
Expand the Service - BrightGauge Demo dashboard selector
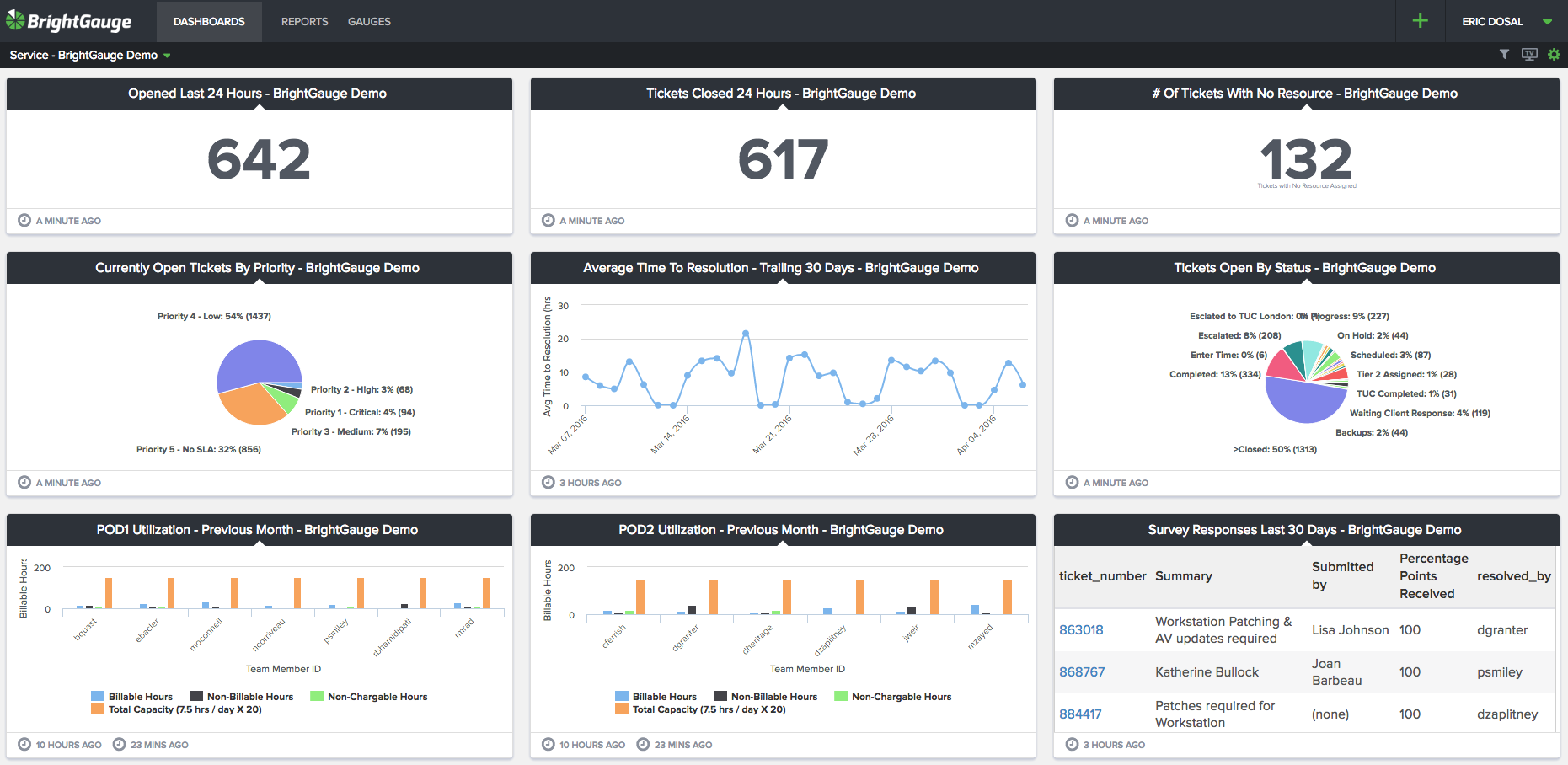tap(90, 56)
